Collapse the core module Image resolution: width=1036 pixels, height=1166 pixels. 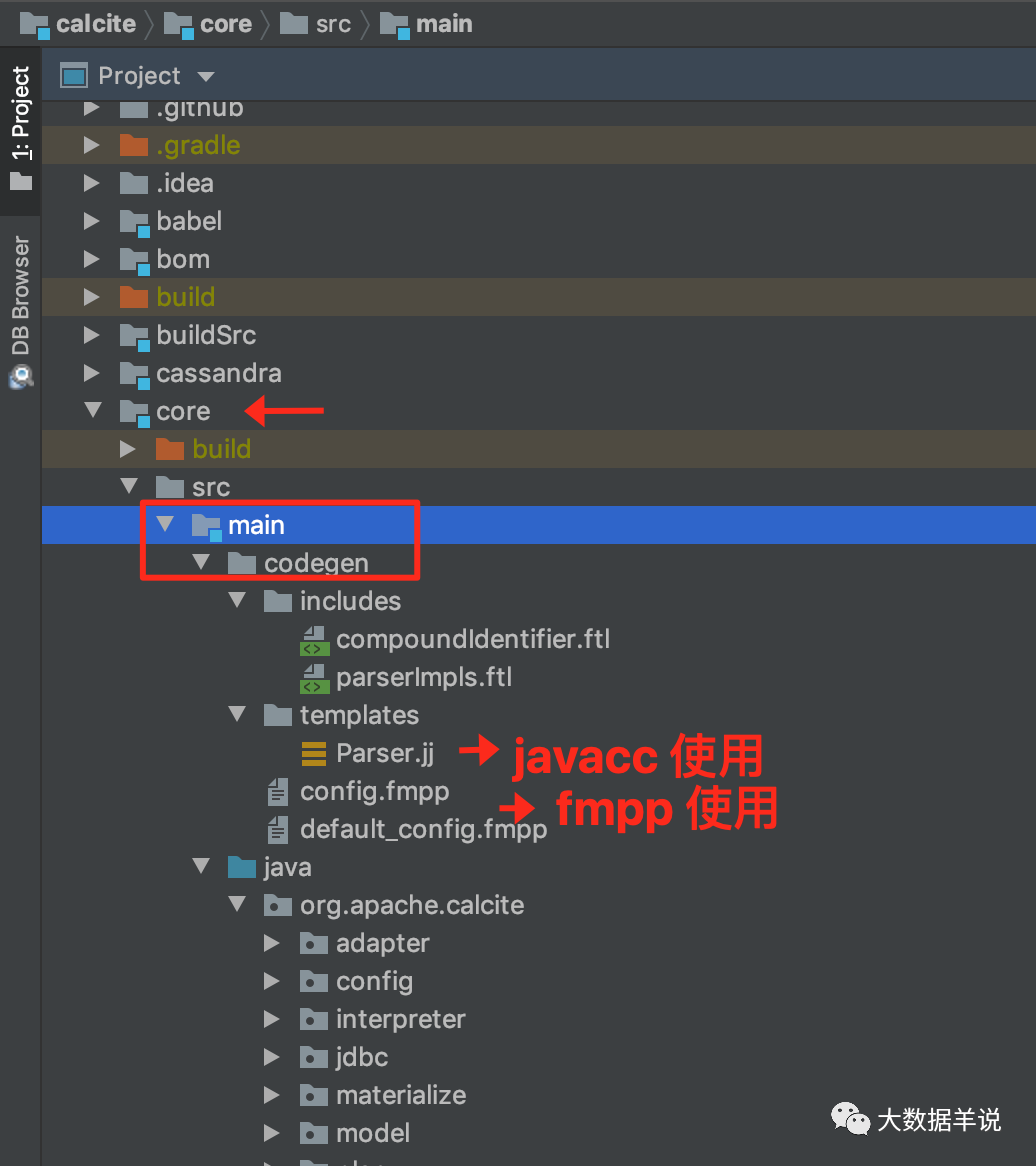tap(92, 410)
